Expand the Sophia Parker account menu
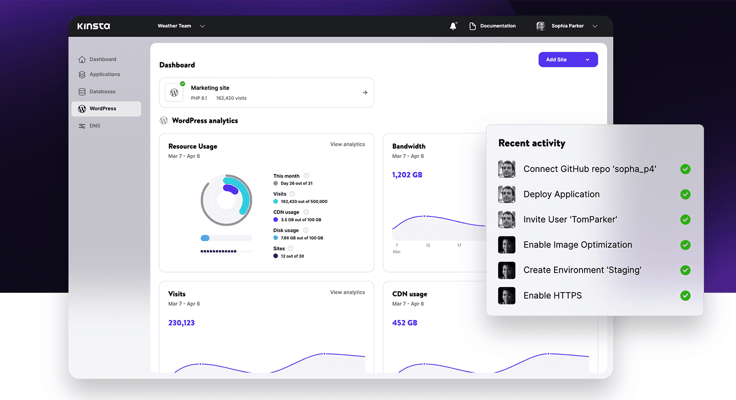This screenshot has height=400, width=736. pyautogui.click(x=595, y=26)
